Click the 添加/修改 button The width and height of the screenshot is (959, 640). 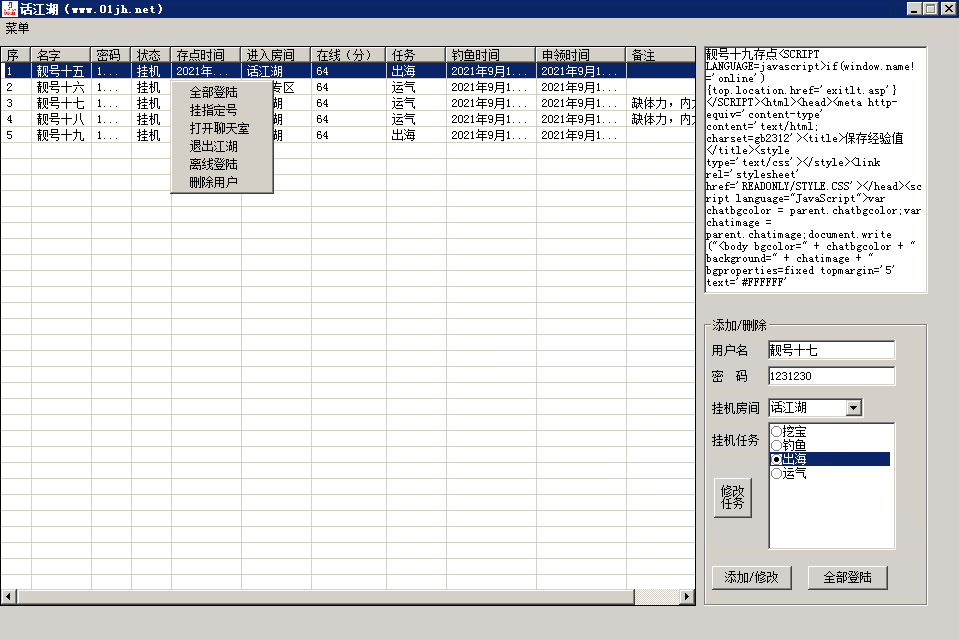point(752,577)
